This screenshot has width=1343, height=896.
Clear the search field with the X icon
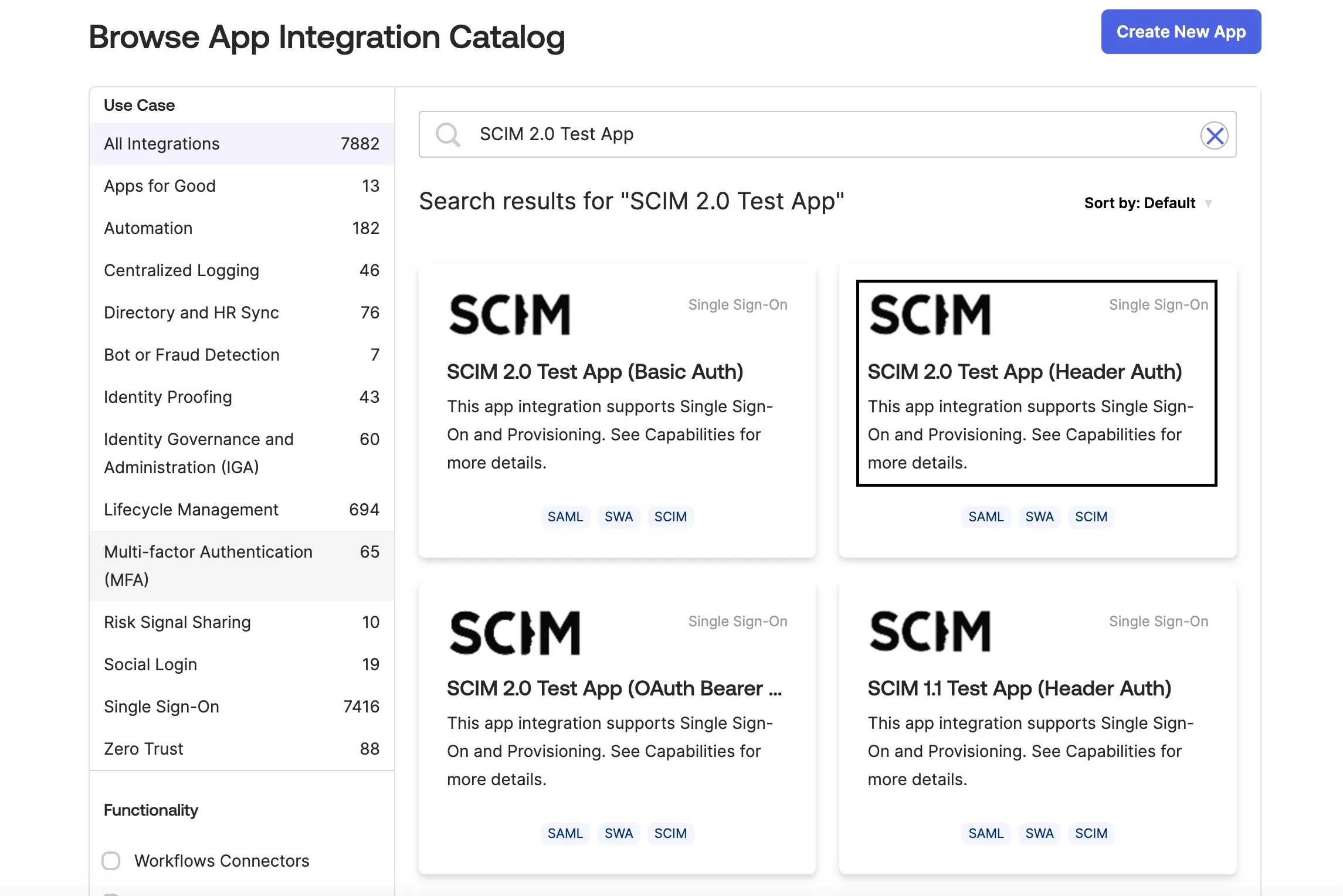[x=1215, y=135]
